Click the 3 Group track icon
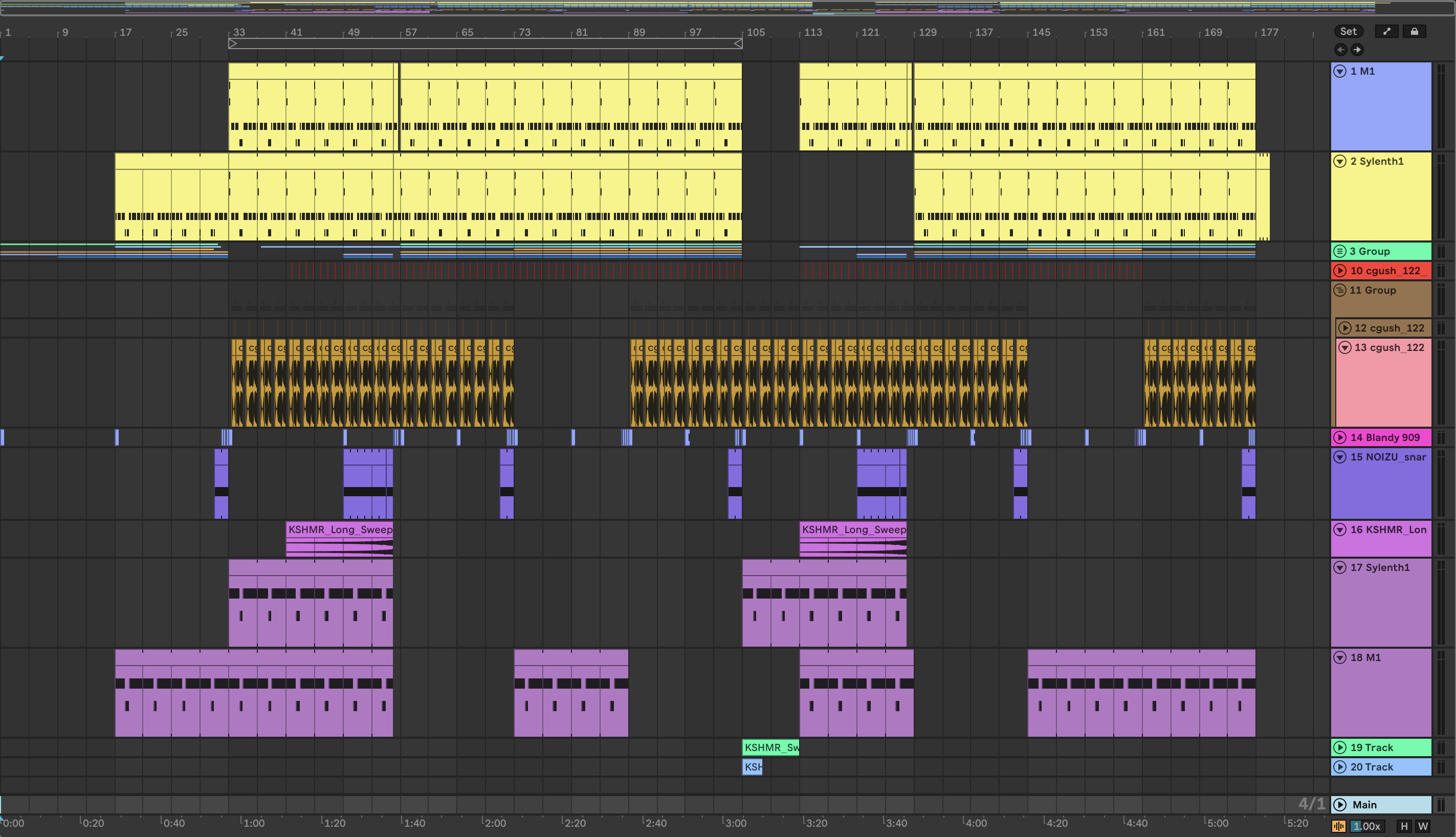The width and height of the screenshot is (1456, 837). 1340,251
